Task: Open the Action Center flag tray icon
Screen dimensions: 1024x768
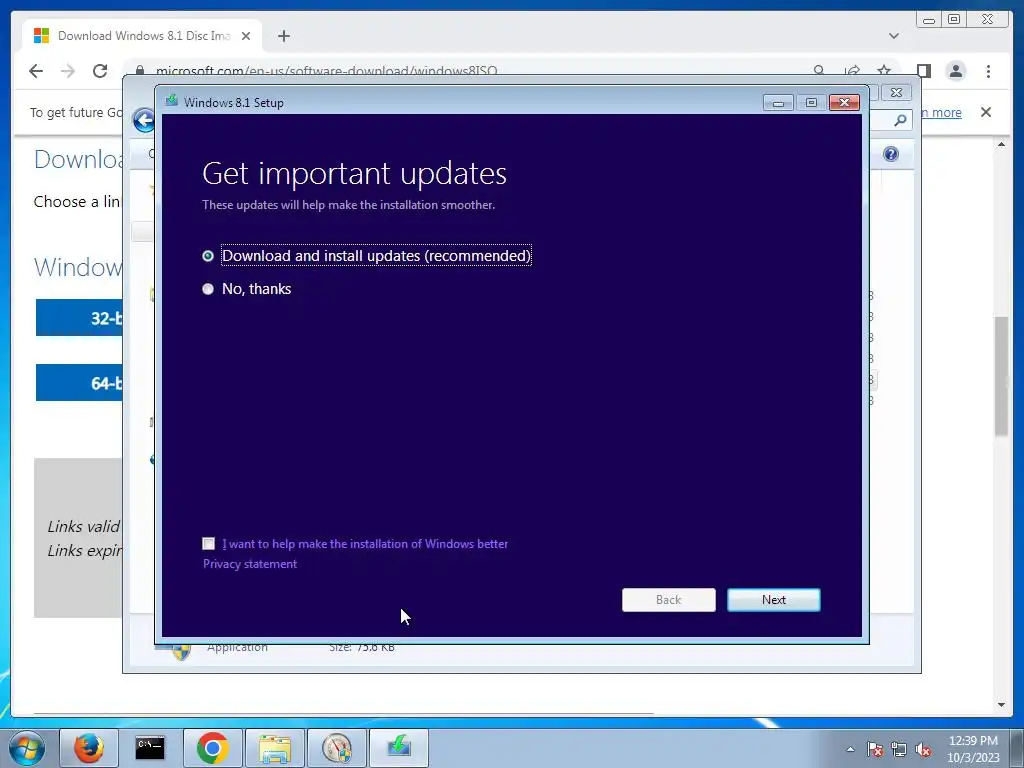Action: click(874, 749)
